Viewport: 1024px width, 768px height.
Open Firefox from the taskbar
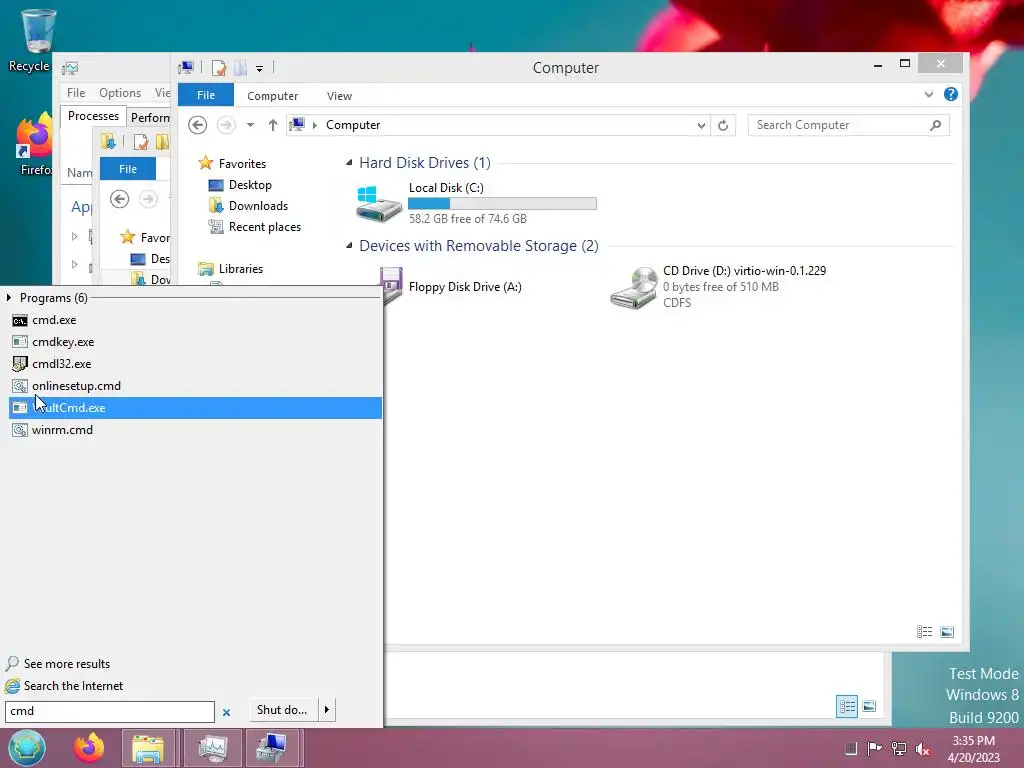[89, 748]
